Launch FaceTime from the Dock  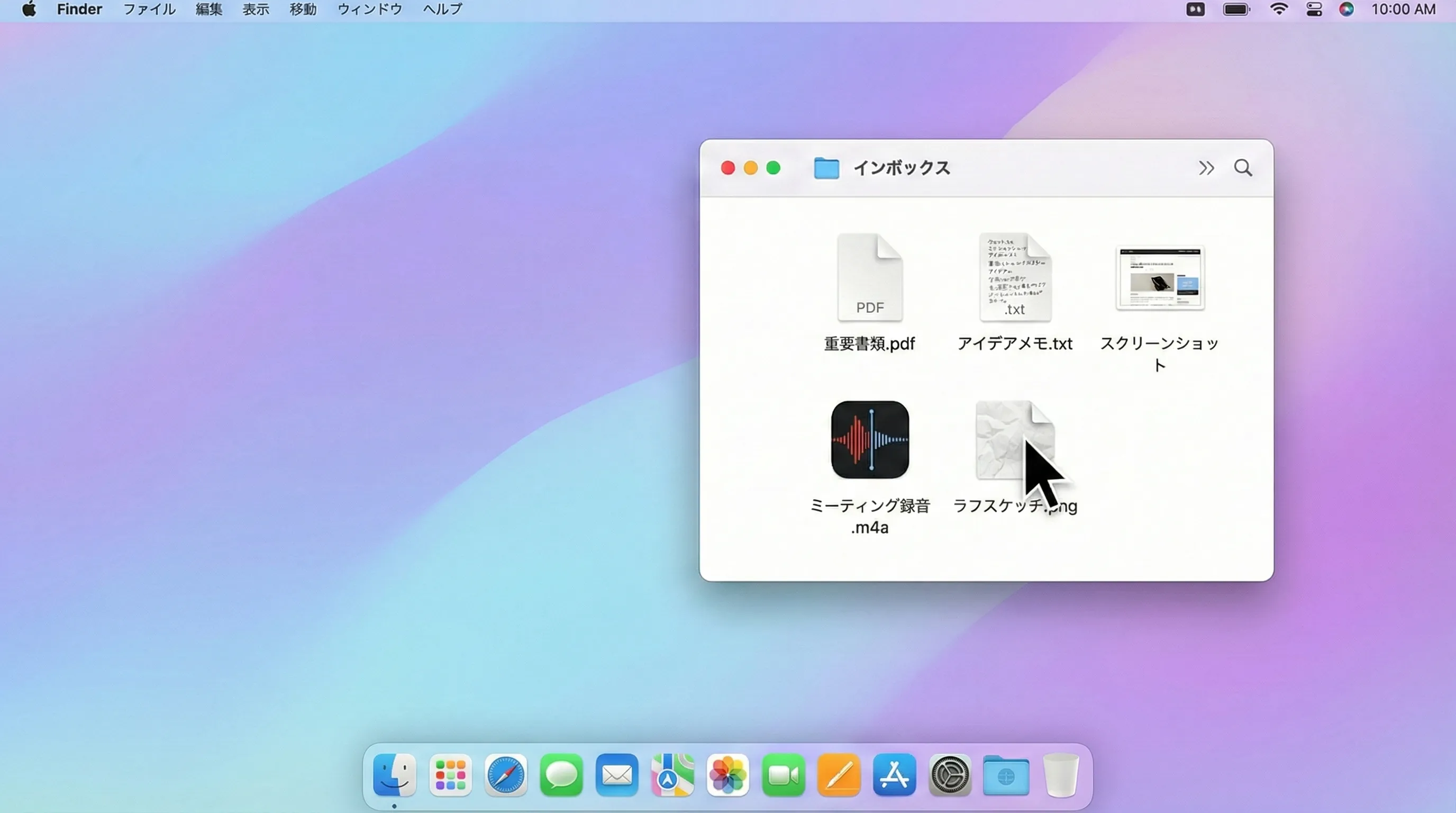tap(784, 776)
